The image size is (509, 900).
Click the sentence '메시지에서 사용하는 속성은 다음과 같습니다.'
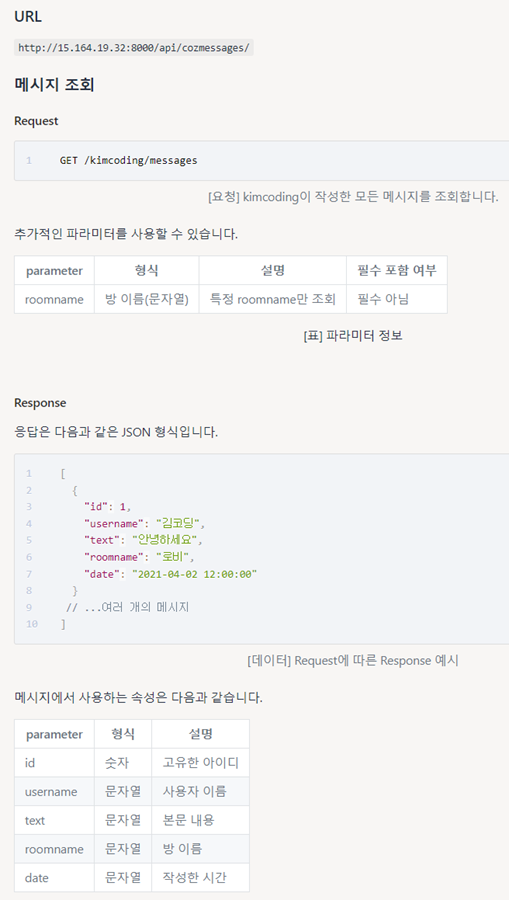[138, 699]
